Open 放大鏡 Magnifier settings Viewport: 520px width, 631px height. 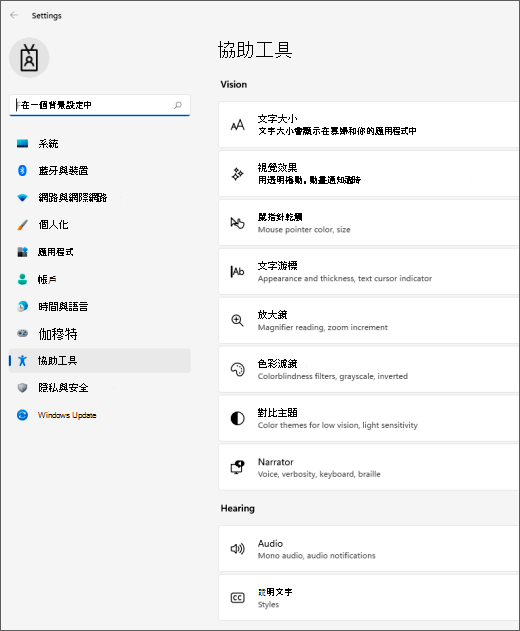[369, 320]
